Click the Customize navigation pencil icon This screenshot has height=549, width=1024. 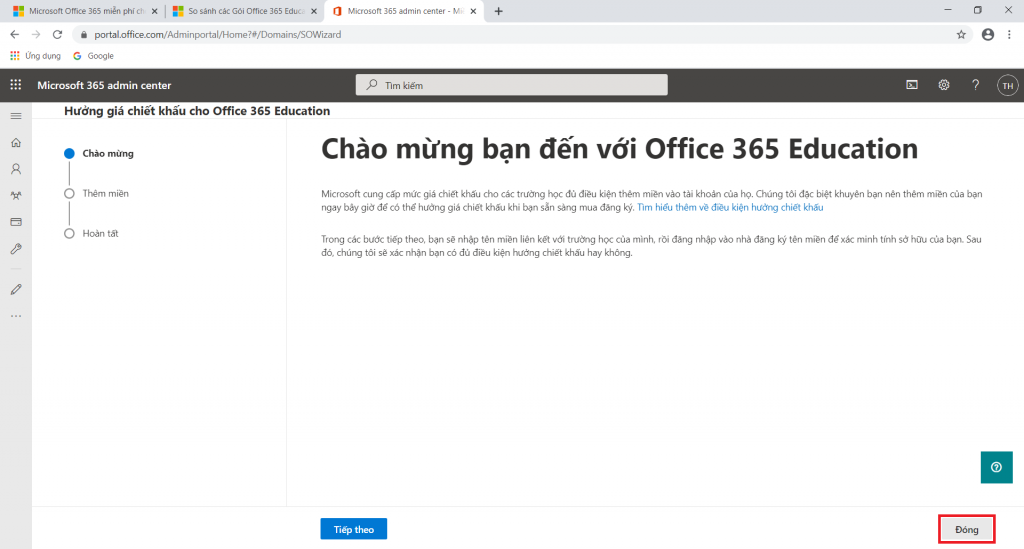coord(16,289)
